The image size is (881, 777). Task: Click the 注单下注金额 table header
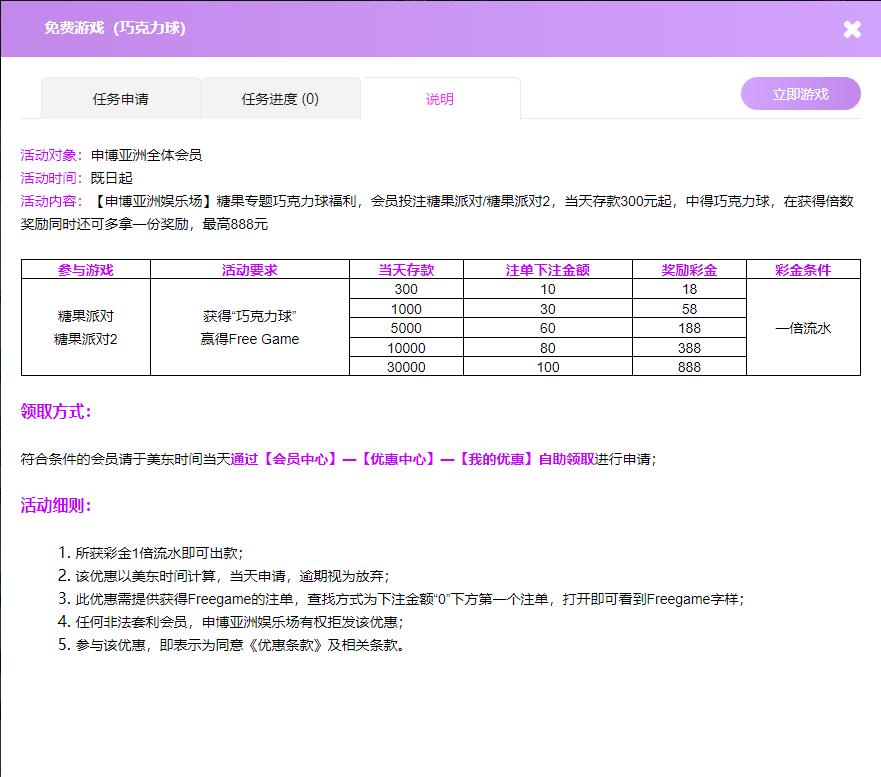coord(547,270)
